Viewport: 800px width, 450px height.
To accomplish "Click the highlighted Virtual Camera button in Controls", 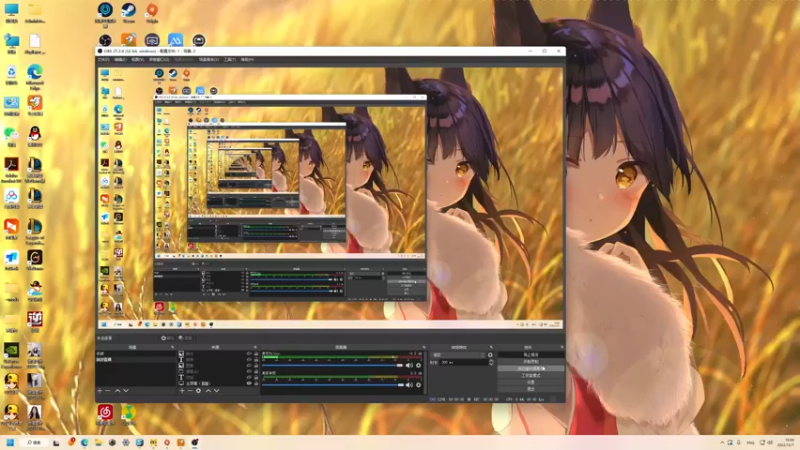I will point(531,368).
